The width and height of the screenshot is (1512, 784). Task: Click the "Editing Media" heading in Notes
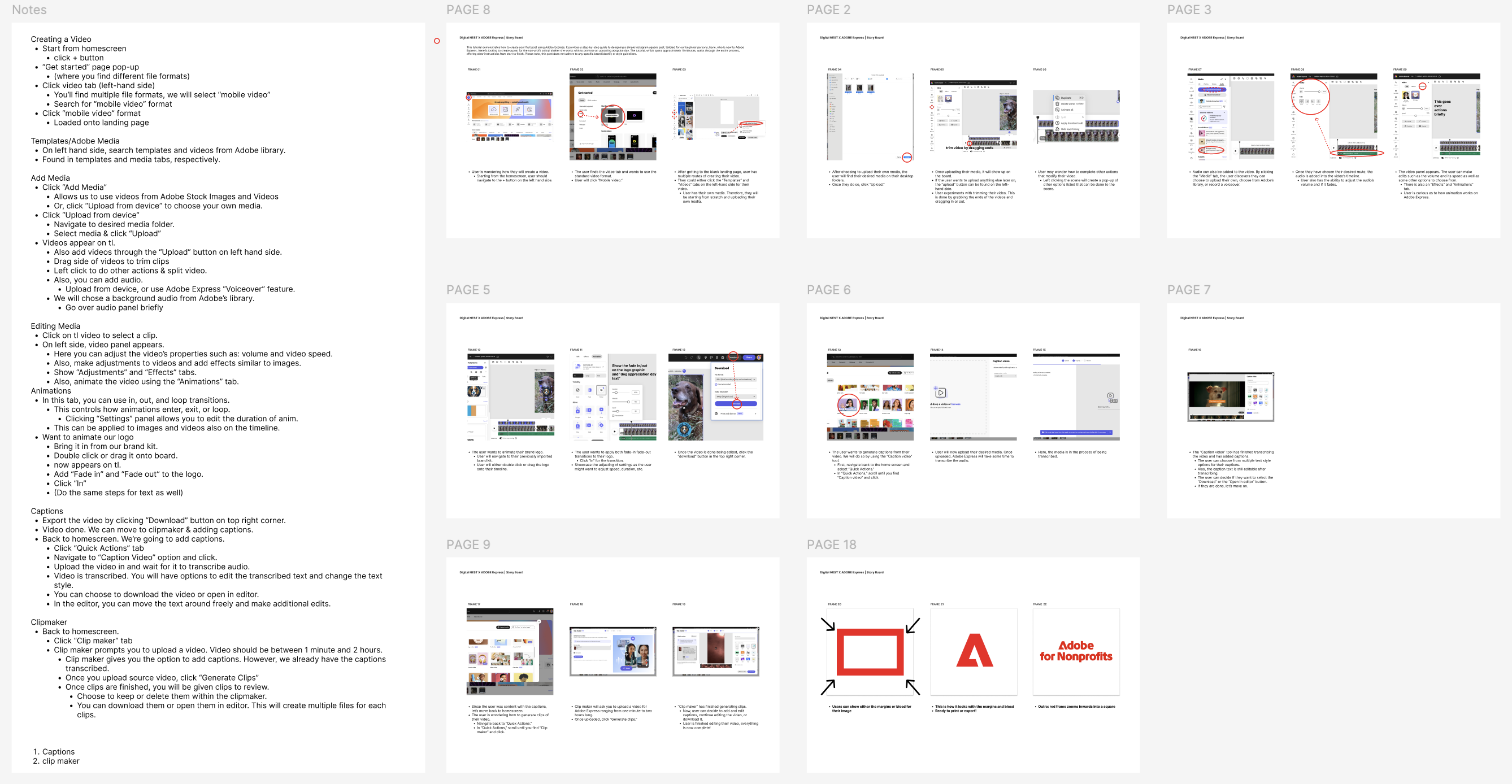click(x=55, y=326)
